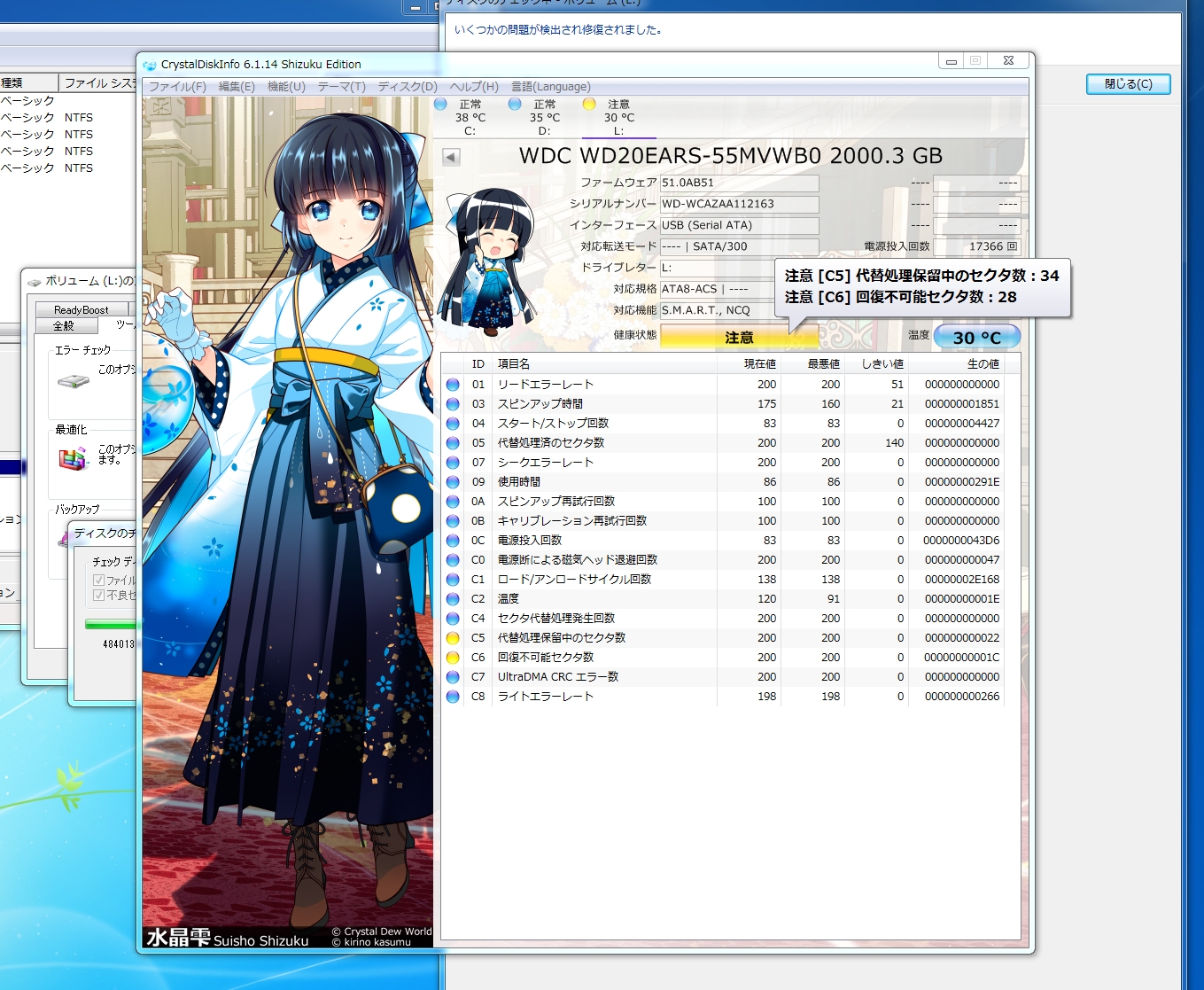This screenshot has width=1204, height=990.
Task: Click the previous disk arrow icon
Action: (x=451, y=157)
